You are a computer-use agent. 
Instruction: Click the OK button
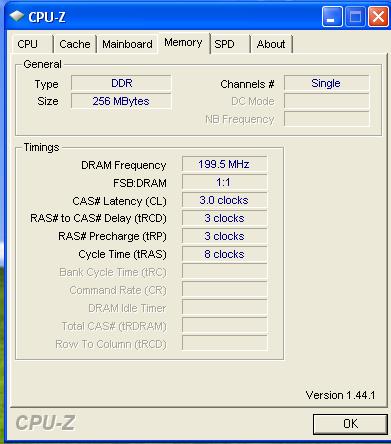[350, 424]
